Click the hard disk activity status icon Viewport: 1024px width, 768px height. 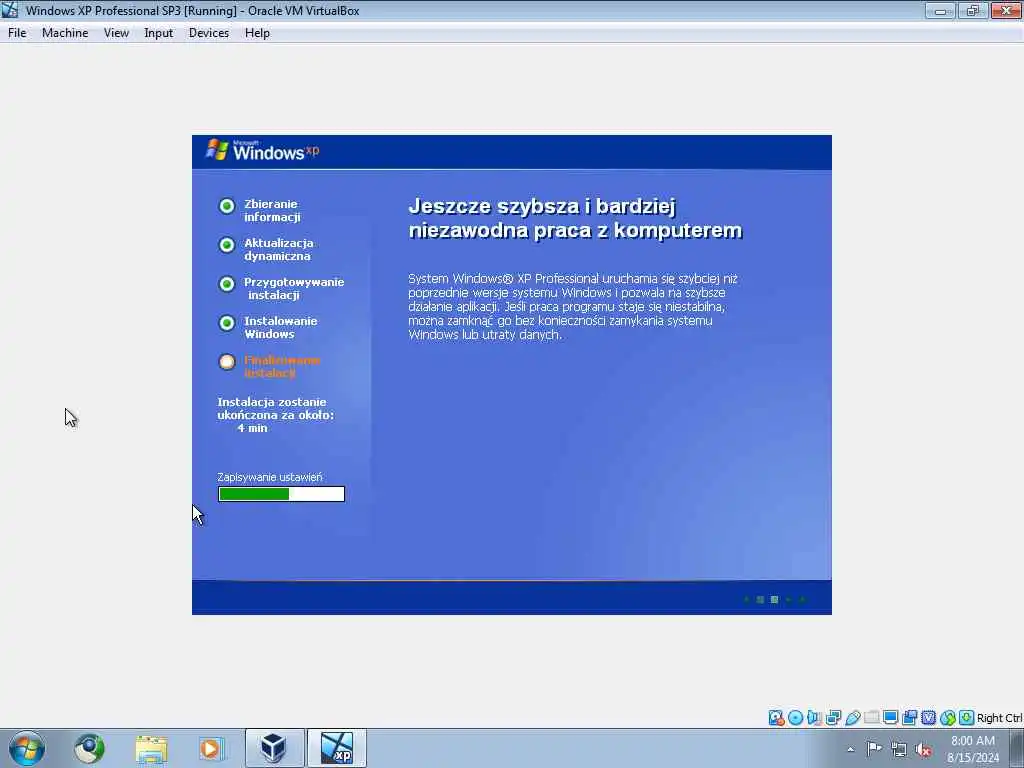pyautogui.click(x=776, y=718)
